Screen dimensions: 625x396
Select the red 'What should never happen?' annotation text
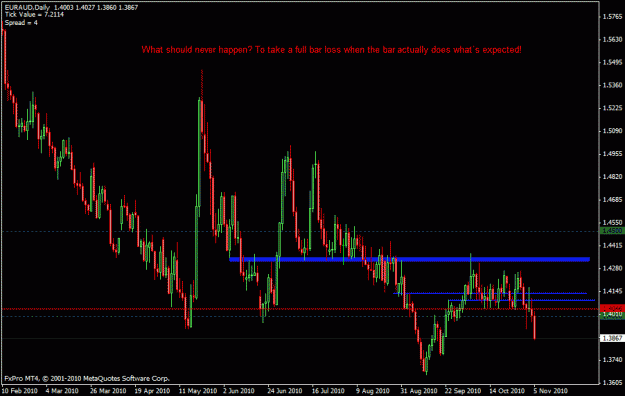coord(331,50)
